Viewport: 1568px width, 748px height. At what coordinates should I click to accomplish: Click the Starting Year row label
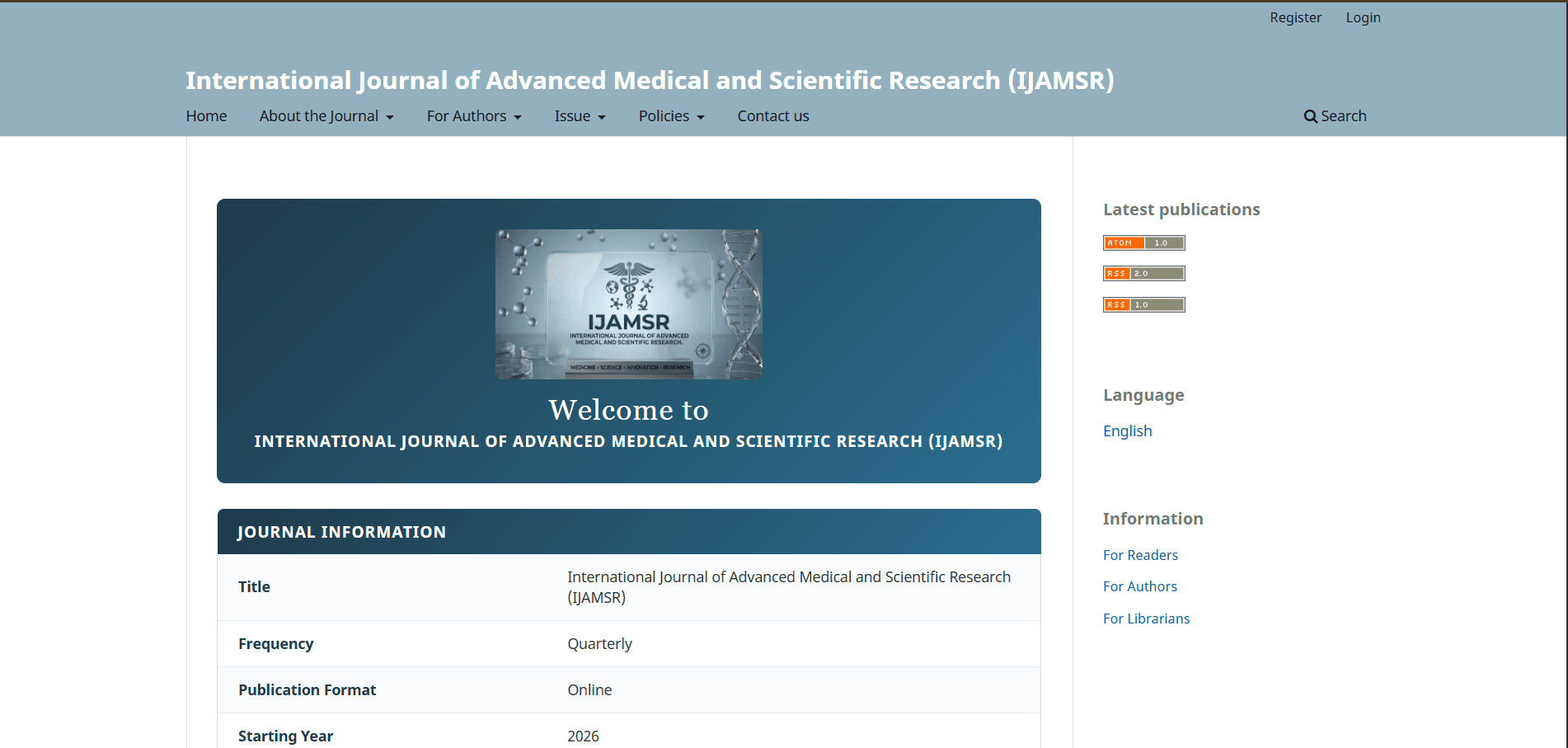click(x=285, y=736)
